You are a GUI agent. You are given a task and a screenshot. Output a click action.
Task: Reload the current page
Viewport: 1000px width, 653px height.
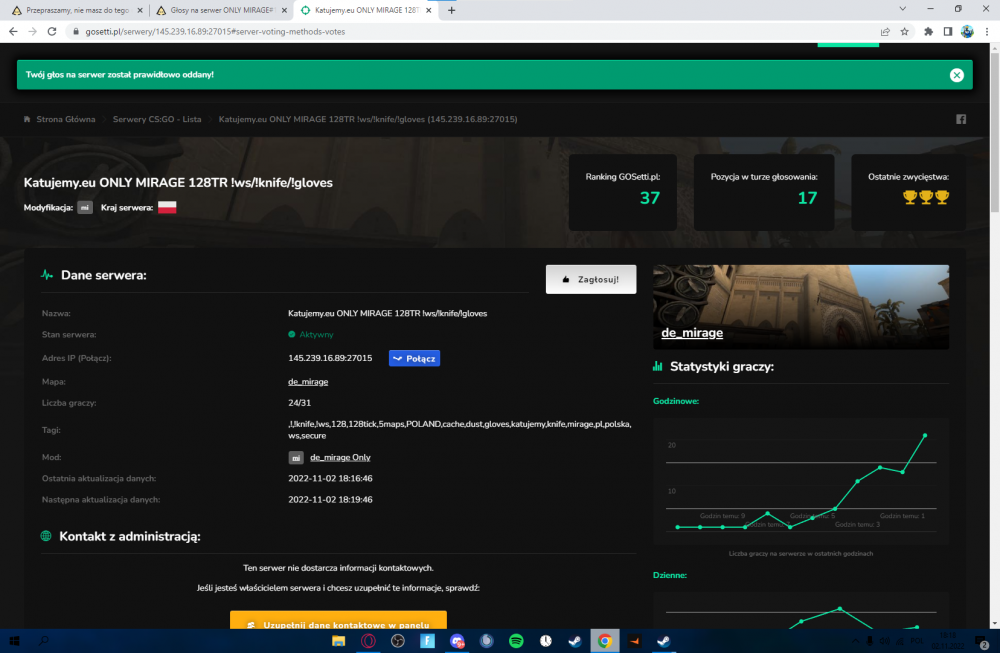(x=52, y=31)
